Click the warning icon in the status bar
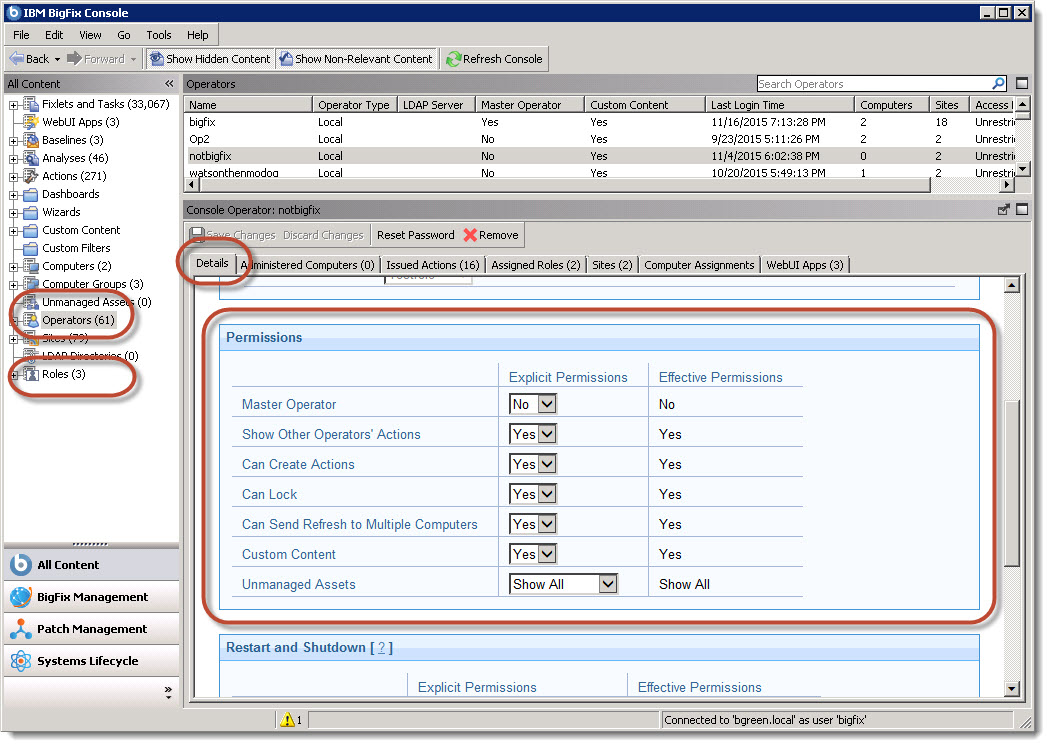The width and height of the screenshot is (1050, 747). (288, 718)
